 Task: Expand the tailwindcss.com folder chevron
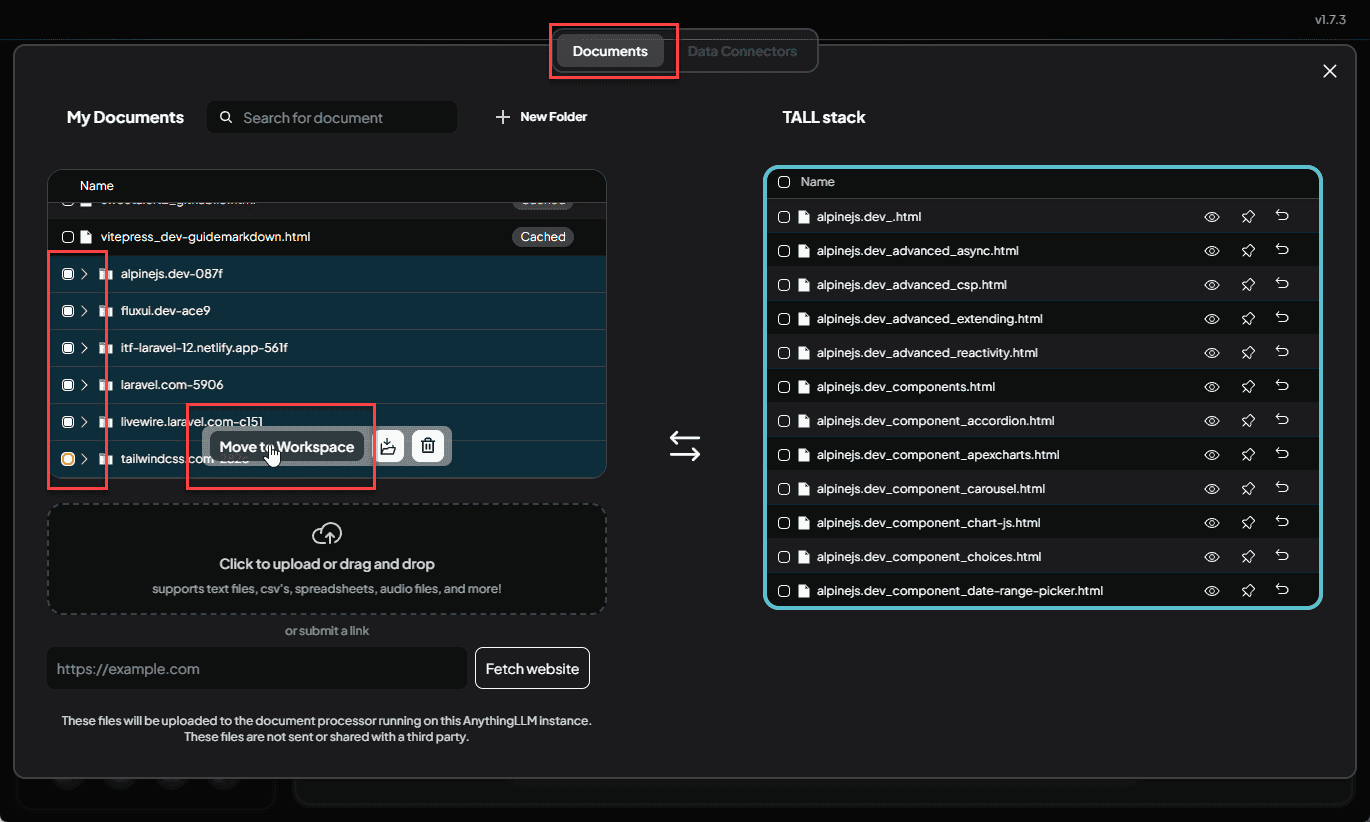tap(85, 459)
